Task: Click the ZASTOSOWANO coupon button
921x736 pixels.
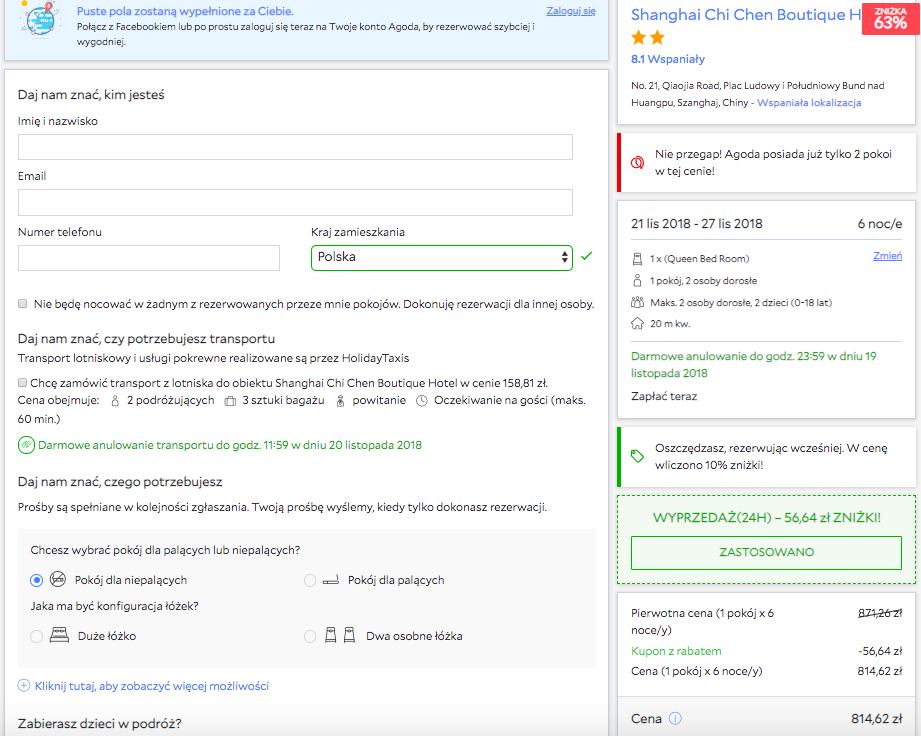Action: [x=766, y=552]
